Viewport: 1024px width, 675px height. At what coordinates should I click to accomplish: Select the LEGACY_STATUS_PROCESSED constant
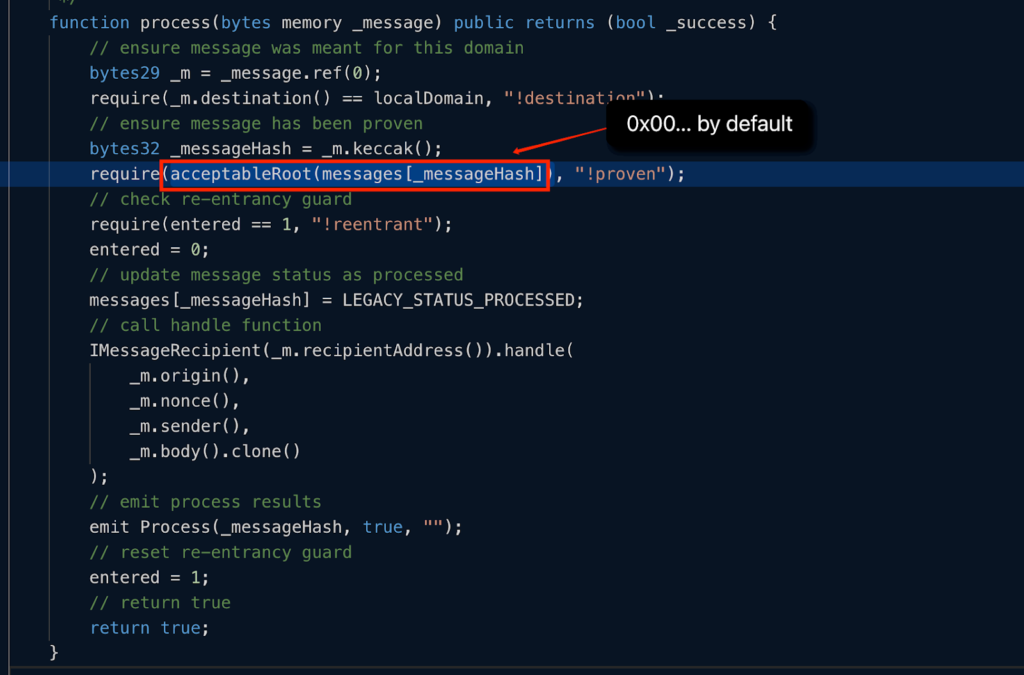pyautogui.click(x=458, y=300)
